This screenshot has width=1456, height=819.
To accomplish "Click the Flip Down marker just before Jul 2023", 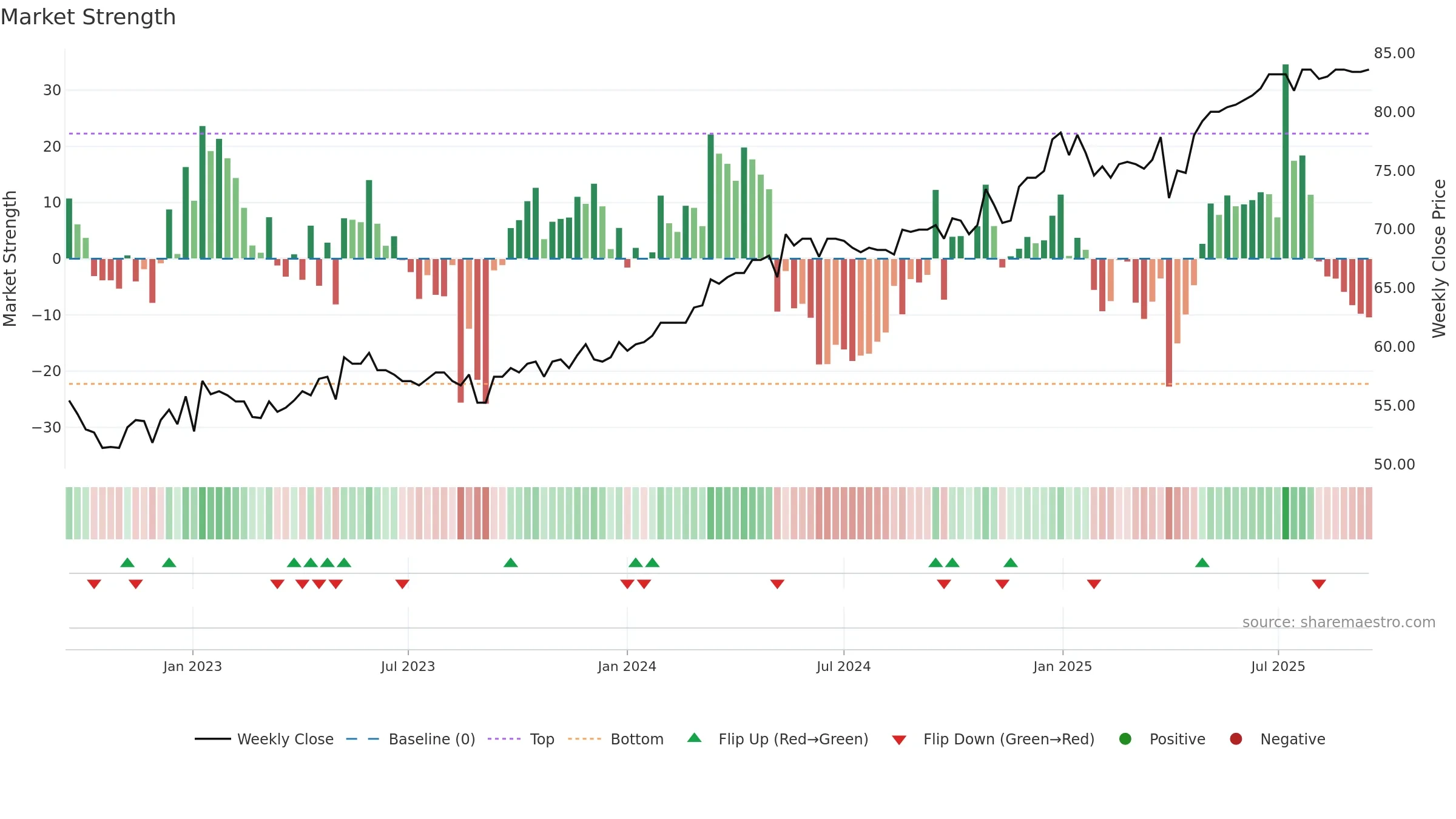I will tap(402, 584).
